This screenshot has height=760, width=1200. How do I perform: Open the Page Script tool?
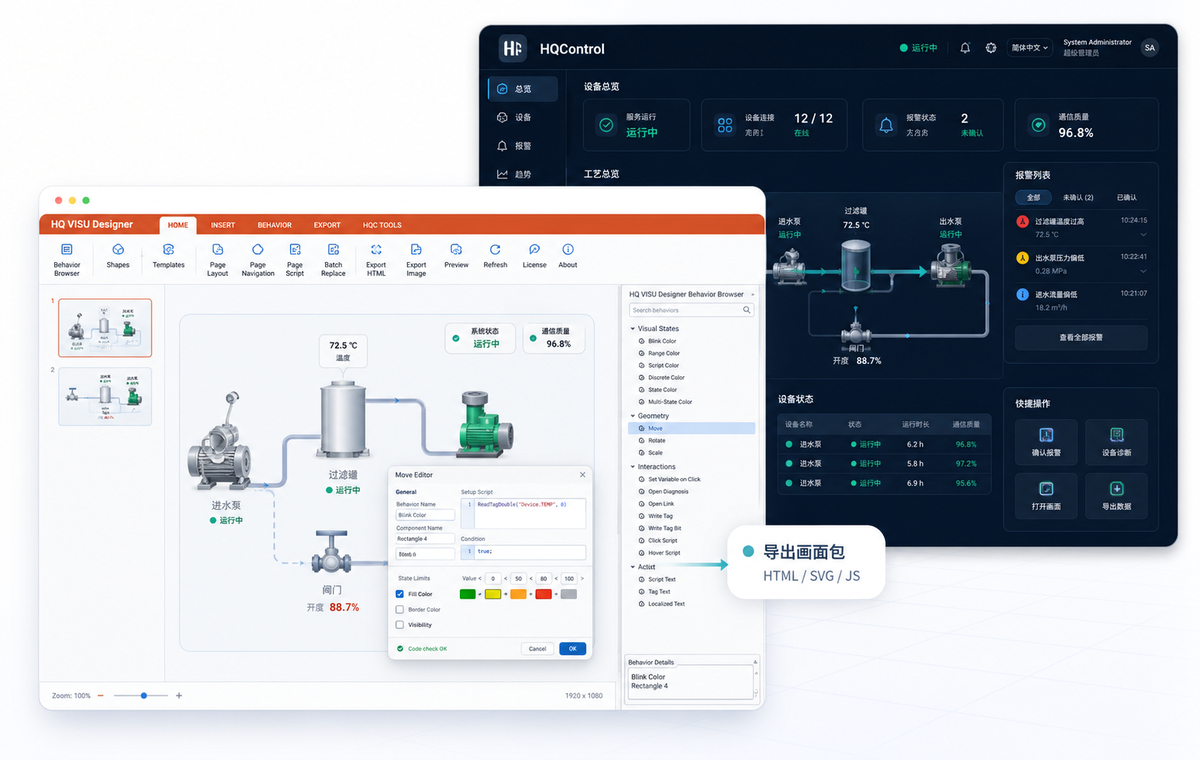[x=295, y=249]
